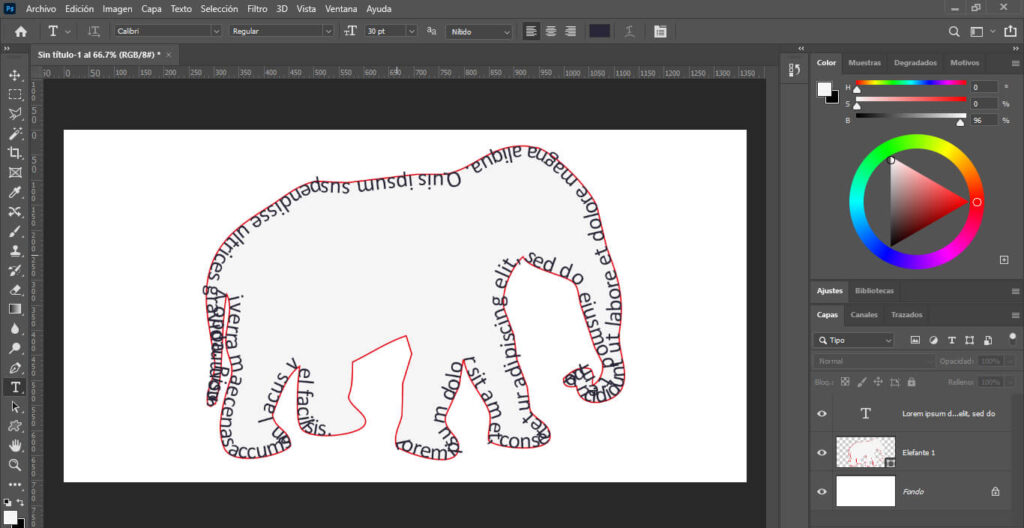Click the text color swatch in options bar
This screenshot has height=528, width=1024.
[600, 31]
